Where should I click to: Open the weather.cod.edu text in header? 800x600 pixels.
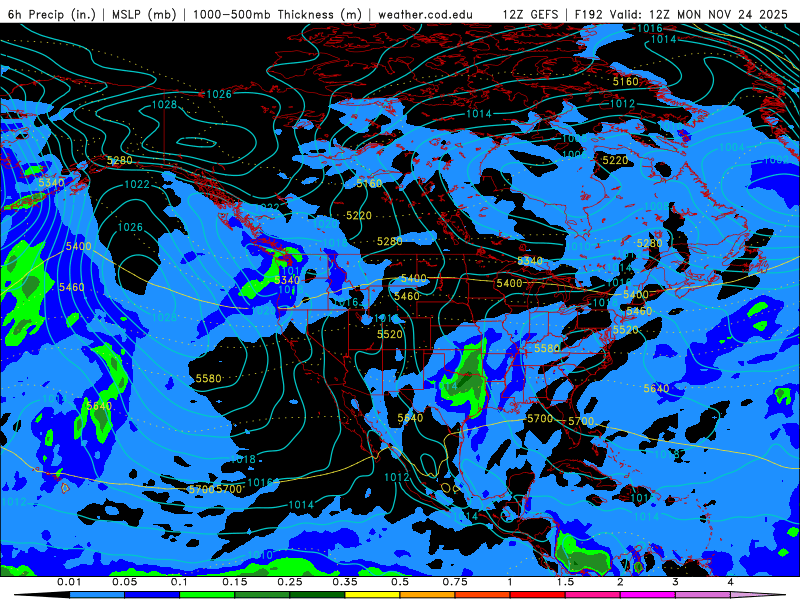tap(425, 14)
